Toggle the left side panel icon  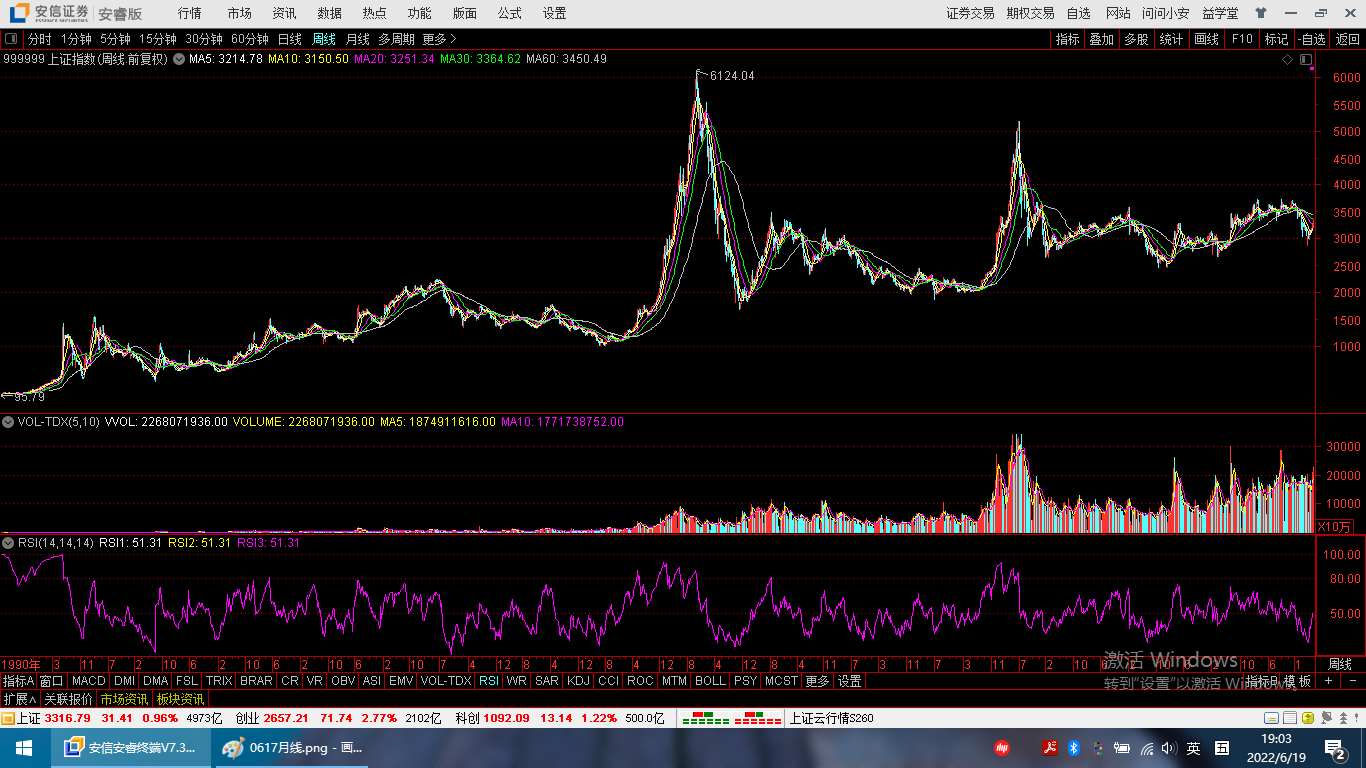tap(12, 39)
